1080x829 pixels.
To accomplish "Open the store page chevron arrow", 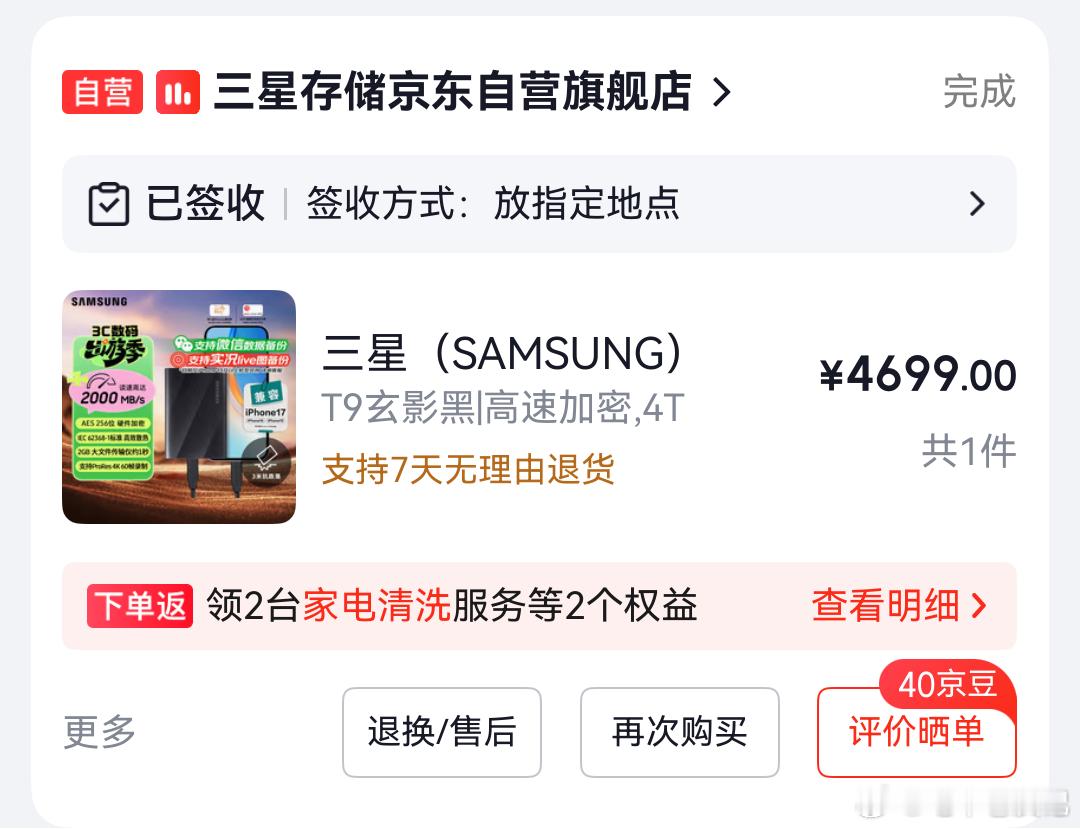I will click(x=721, y=92).
